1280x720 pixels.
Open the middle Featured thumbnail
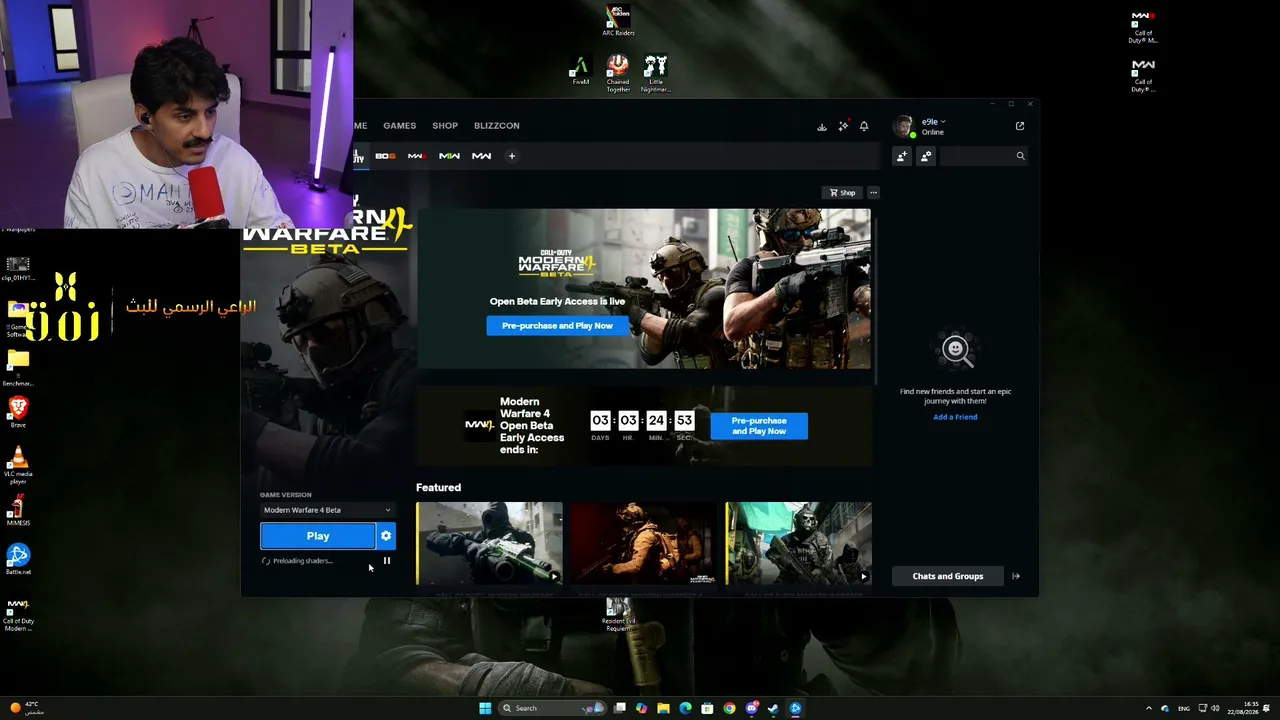click(644, 543)
